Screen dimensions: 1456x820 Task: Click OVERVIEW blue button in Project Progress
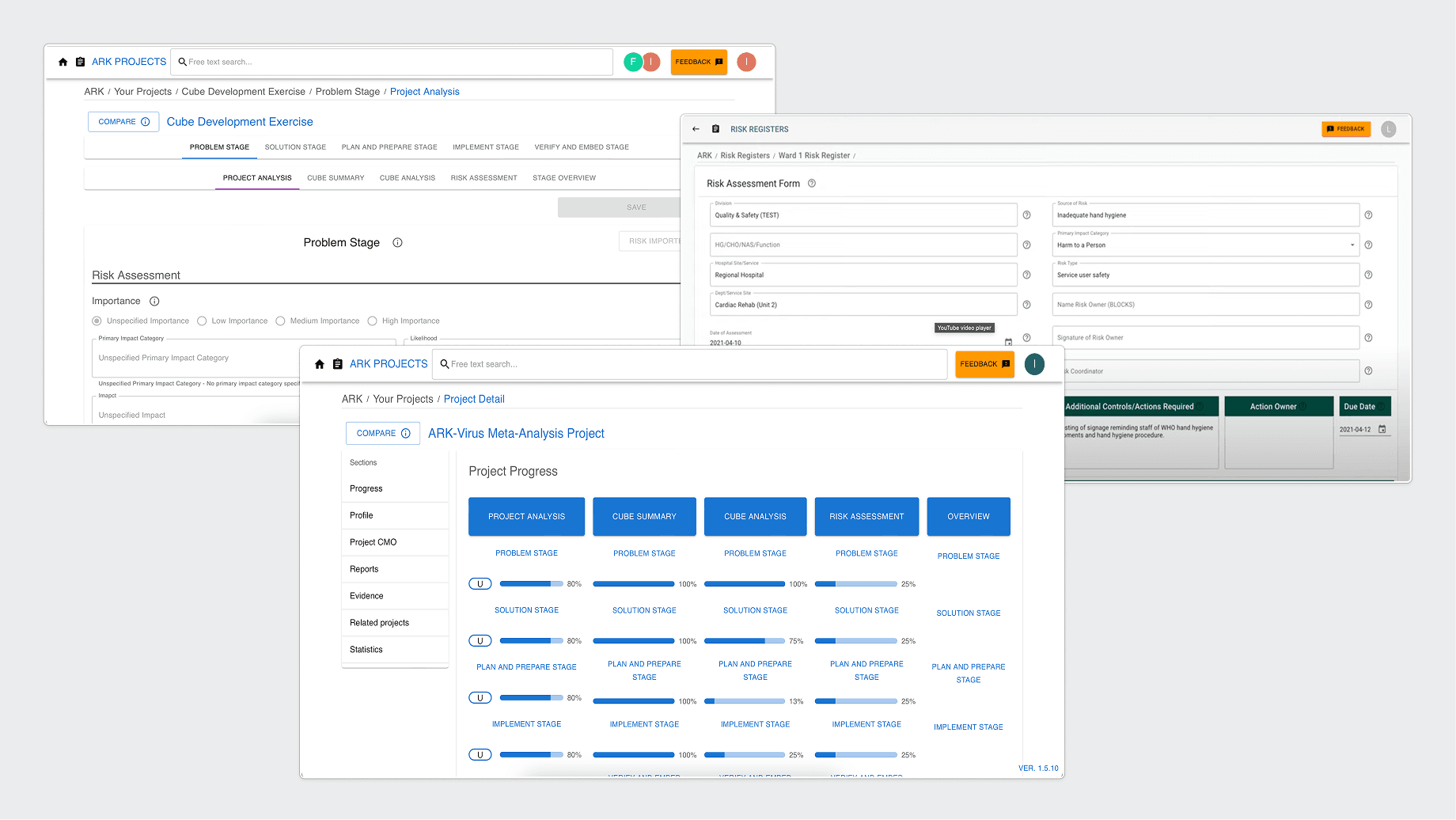point(969,517)
